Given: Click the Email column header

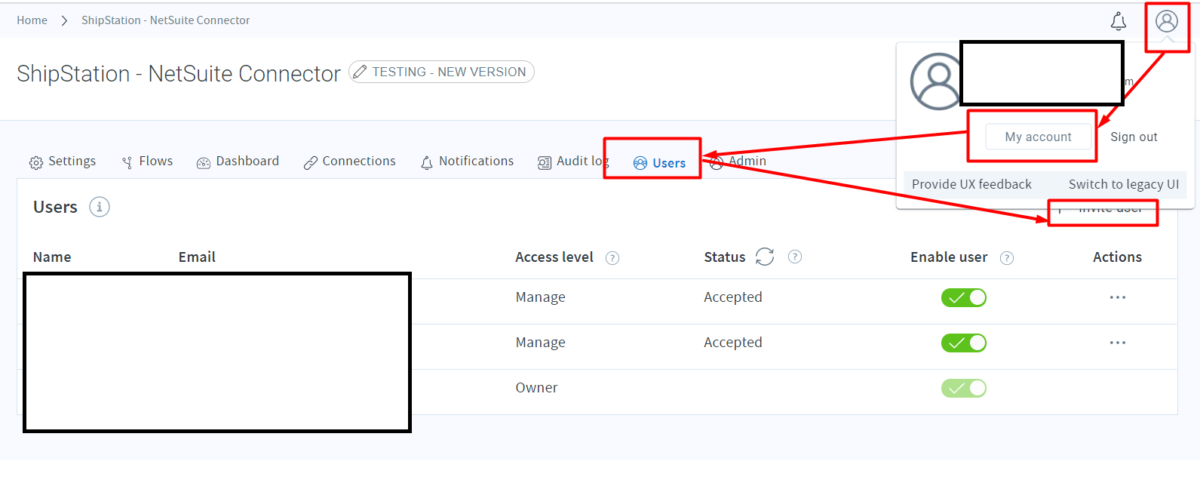Looking at the screenshot, I should click(x=197, y=257).
